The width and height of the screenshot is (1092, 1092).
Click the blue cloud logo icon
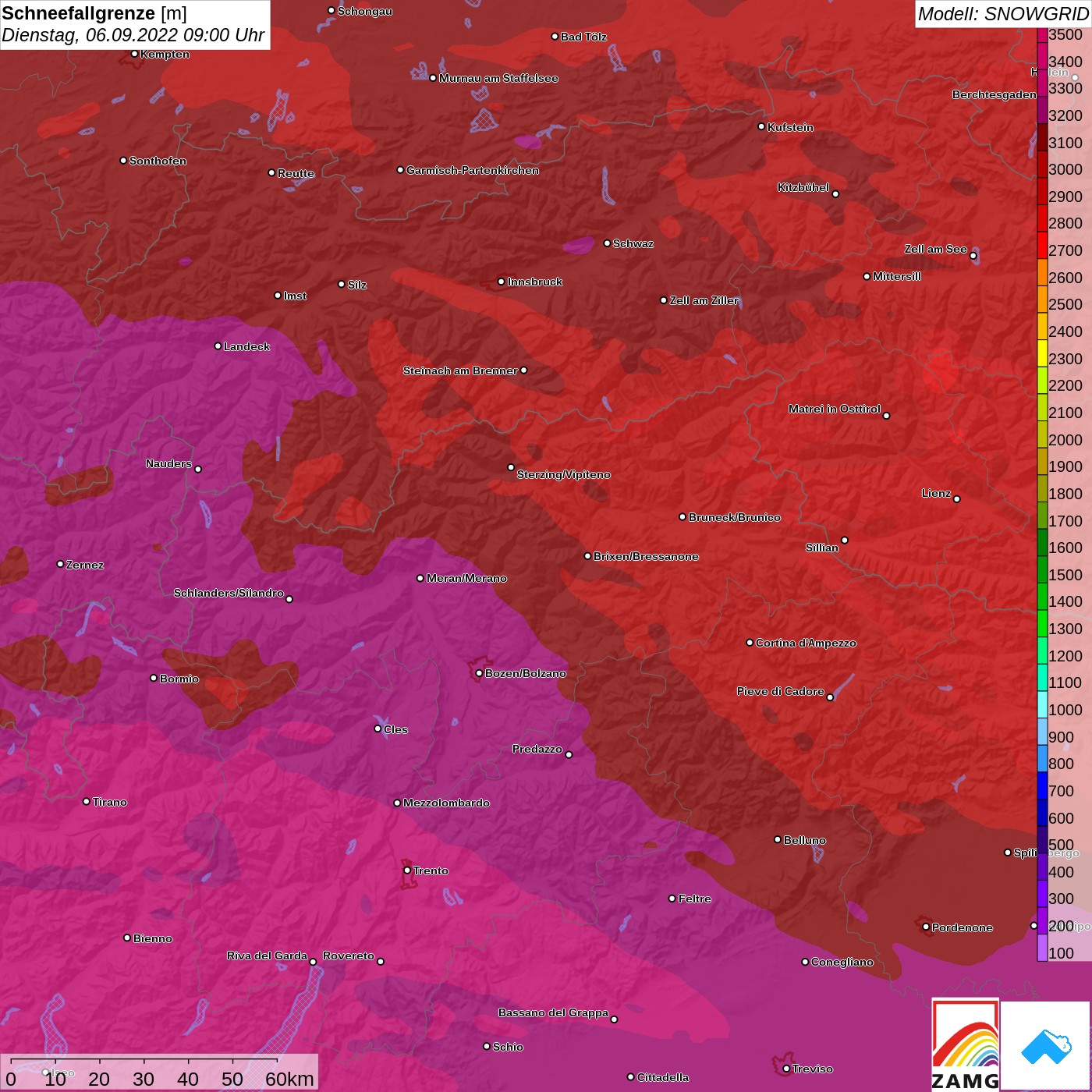point(1045,1047)
